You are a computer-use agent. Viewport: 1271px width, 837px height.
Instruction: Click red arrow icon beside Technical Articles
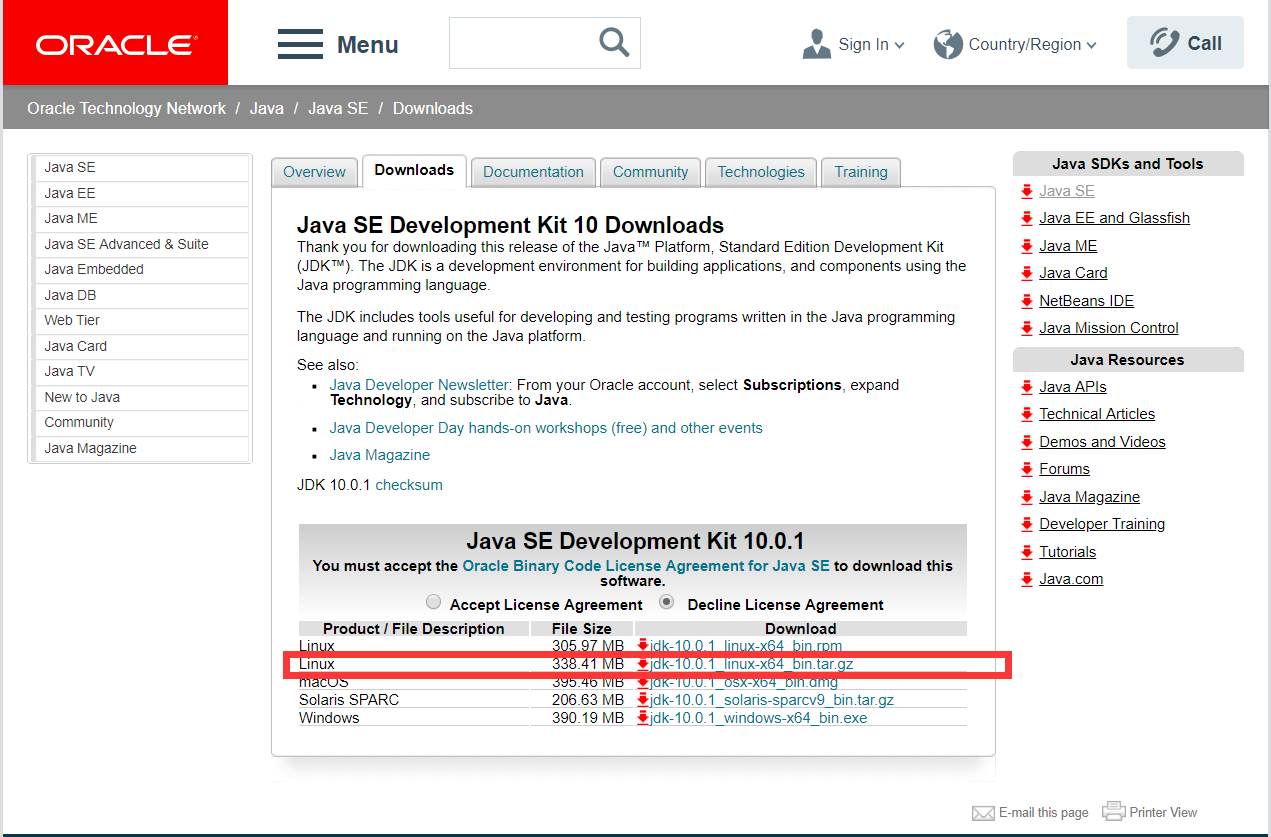pyautogui.click(x=1027, y=414)
